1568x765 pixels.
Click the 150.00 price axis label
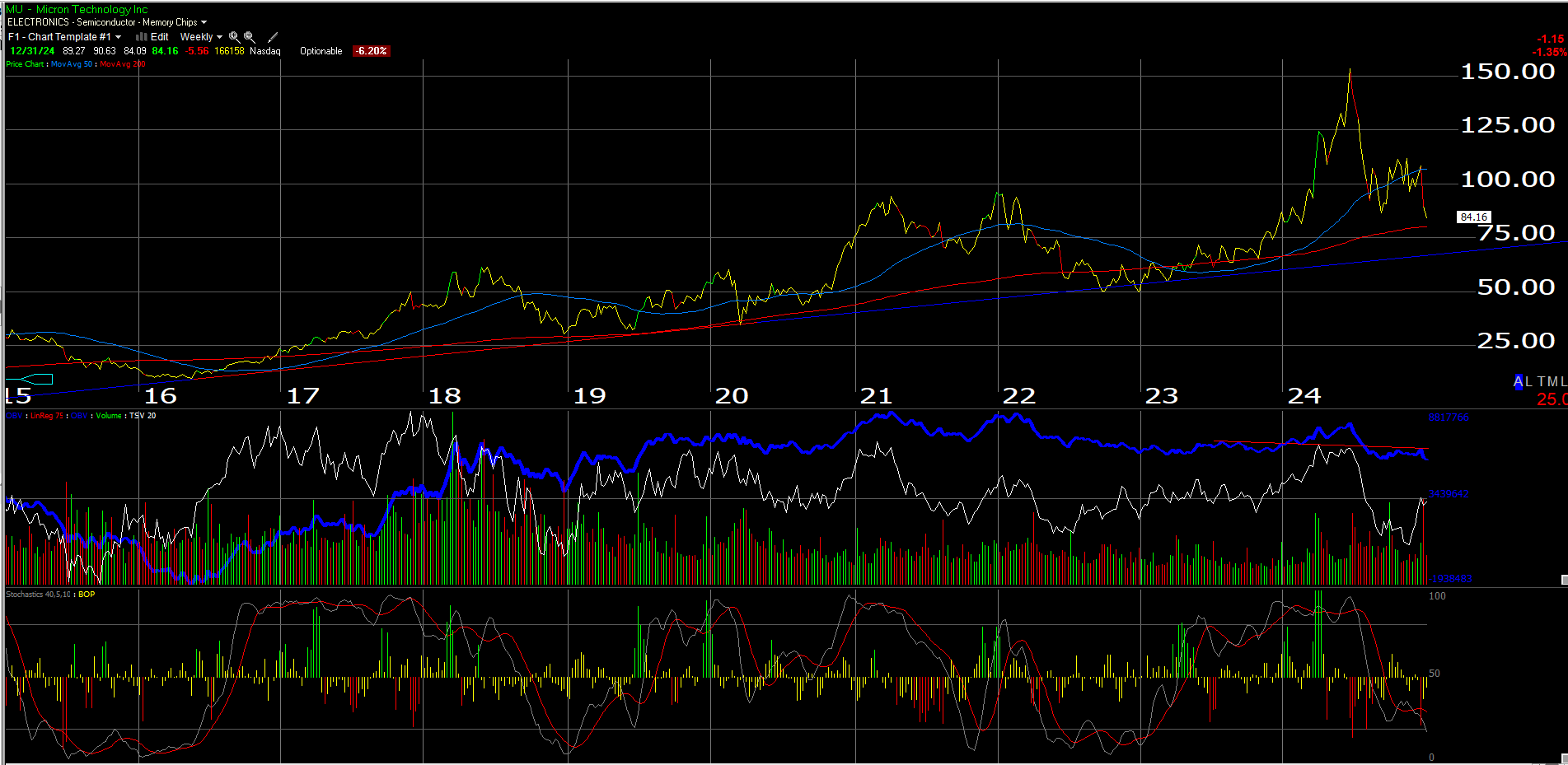pos(1508,72)
